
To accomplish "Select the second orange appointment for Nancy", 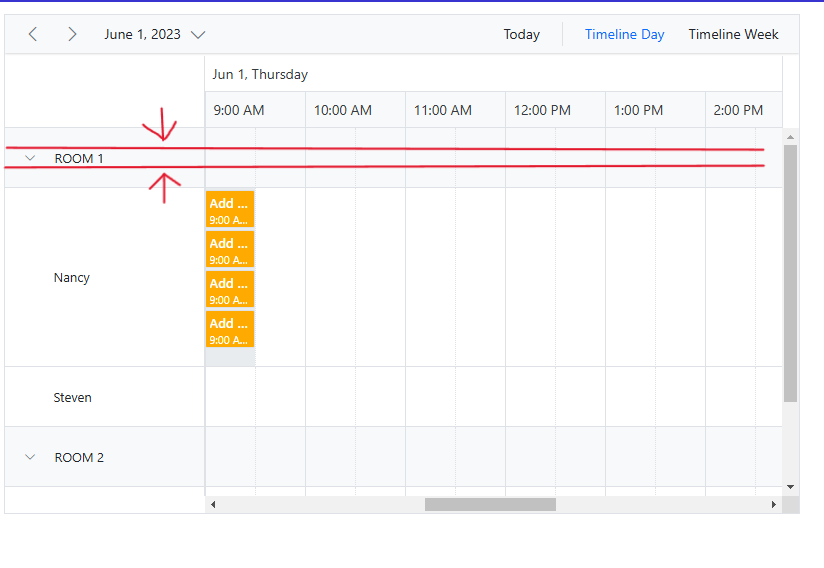I will [x=230, y=250].
